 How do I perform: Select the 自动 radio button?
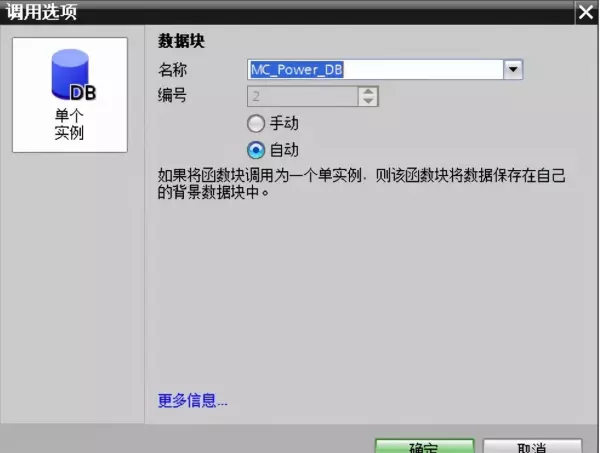(x=256, y=150)
